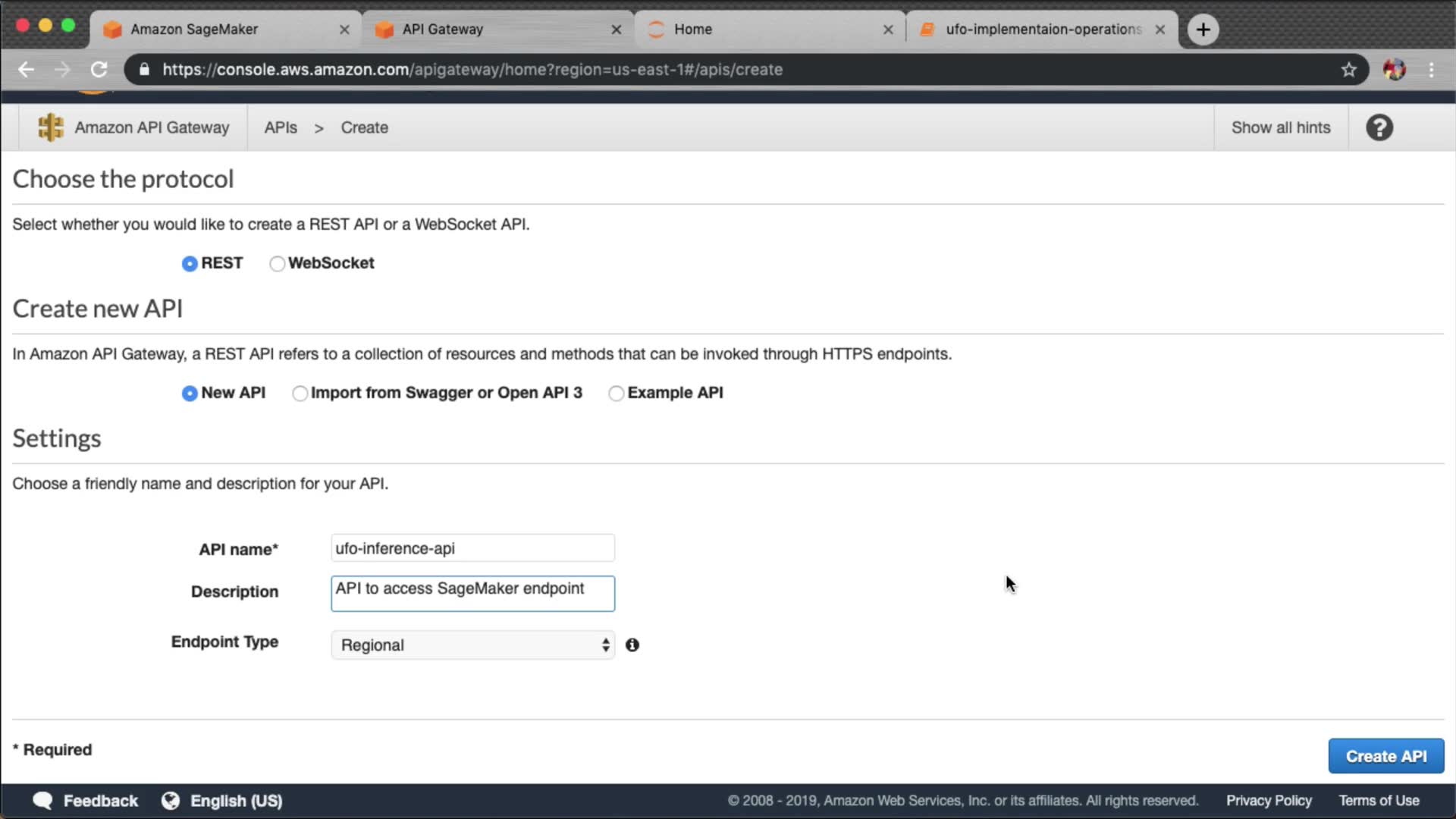Open new tab with plus icon
The height and width of the screenshot is (819, 1456).
coord(1203,30)
